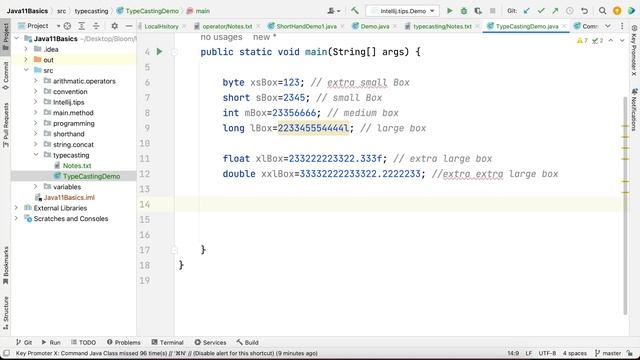This screenshot has width=640, height=360.
Task: Click the master branch status widget
Action: (x=608, y=353)
